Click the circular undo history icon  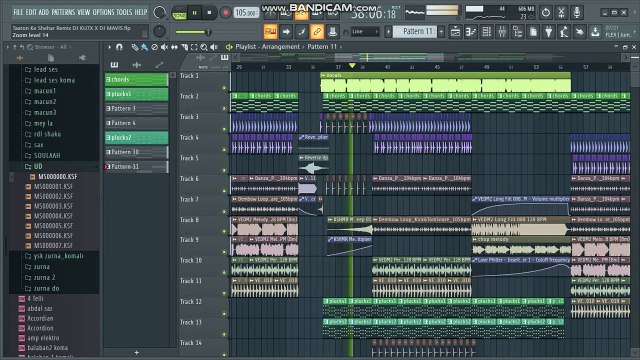click(x=546, y=12)
